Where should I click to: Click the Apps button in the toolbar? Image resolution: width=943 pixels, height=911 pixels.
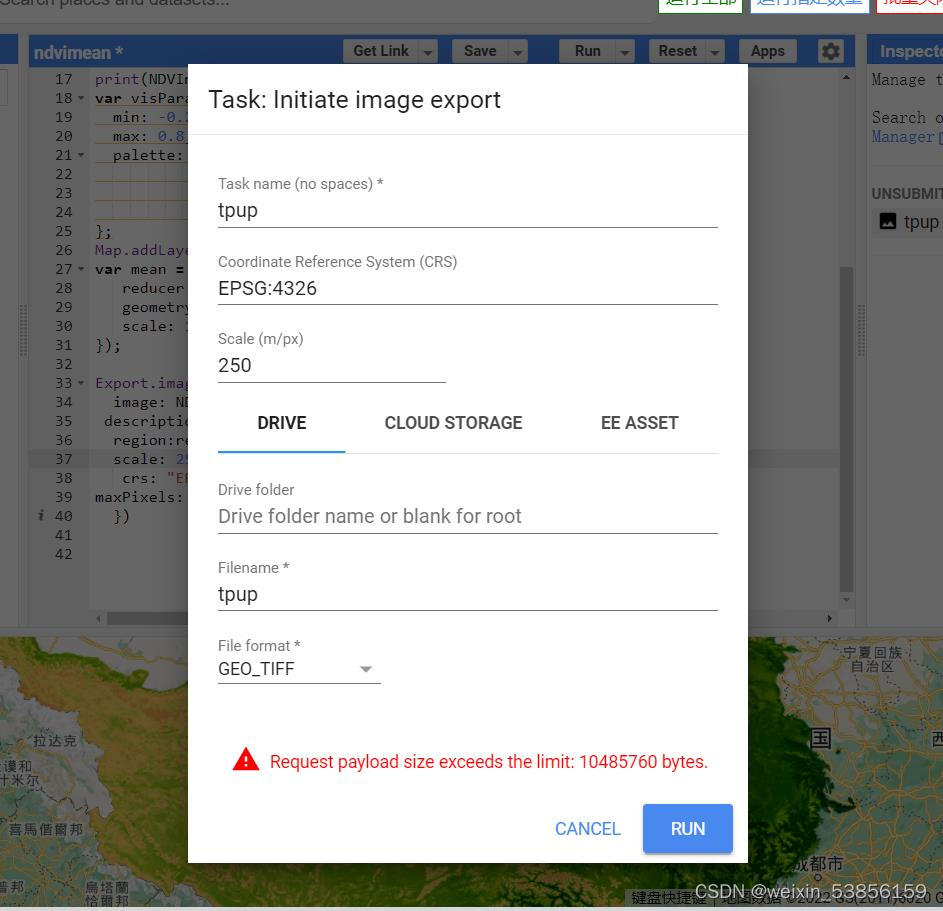[767, 51]
